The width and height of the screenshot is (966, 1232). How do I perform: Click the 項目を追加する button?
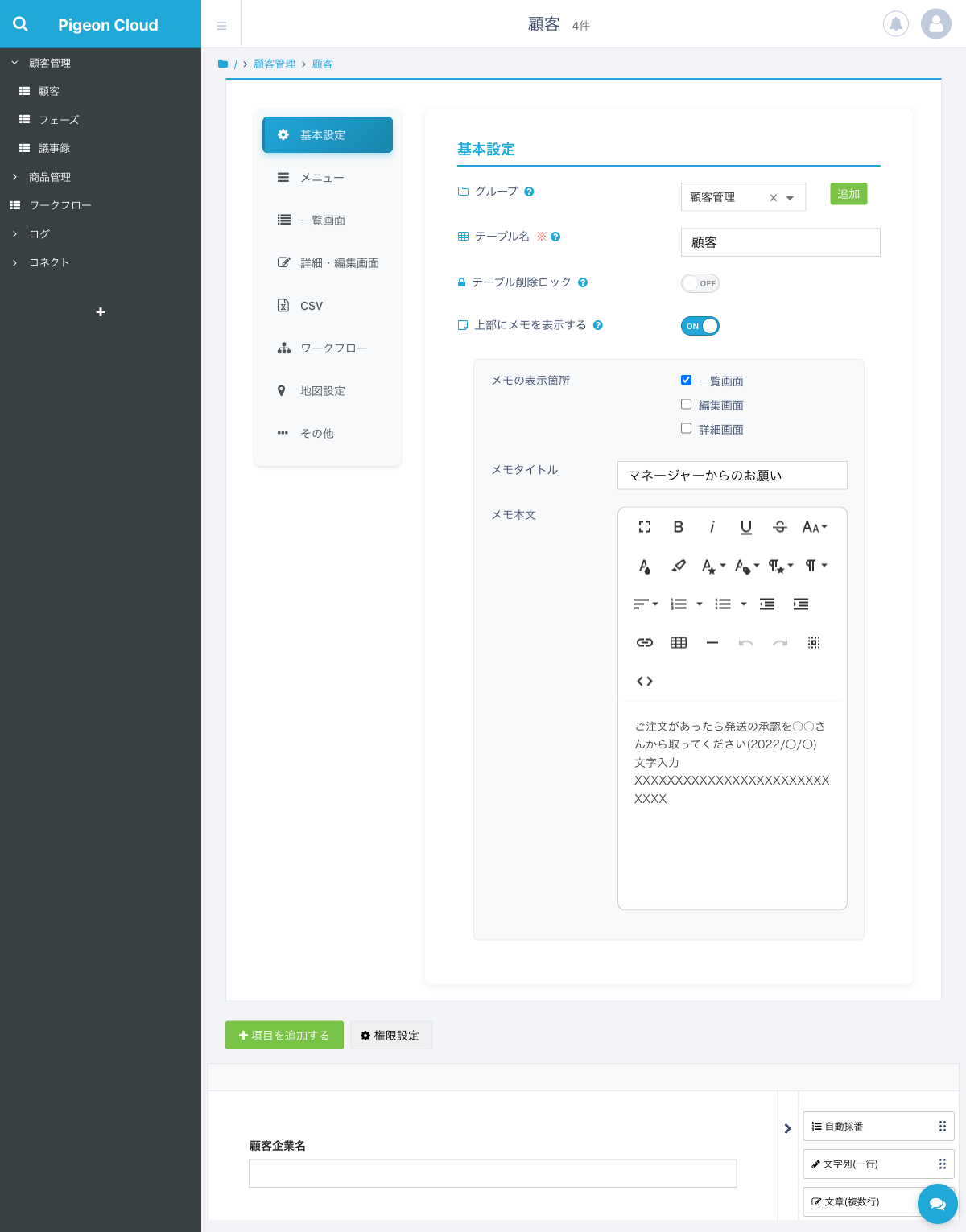[284, 1035]
